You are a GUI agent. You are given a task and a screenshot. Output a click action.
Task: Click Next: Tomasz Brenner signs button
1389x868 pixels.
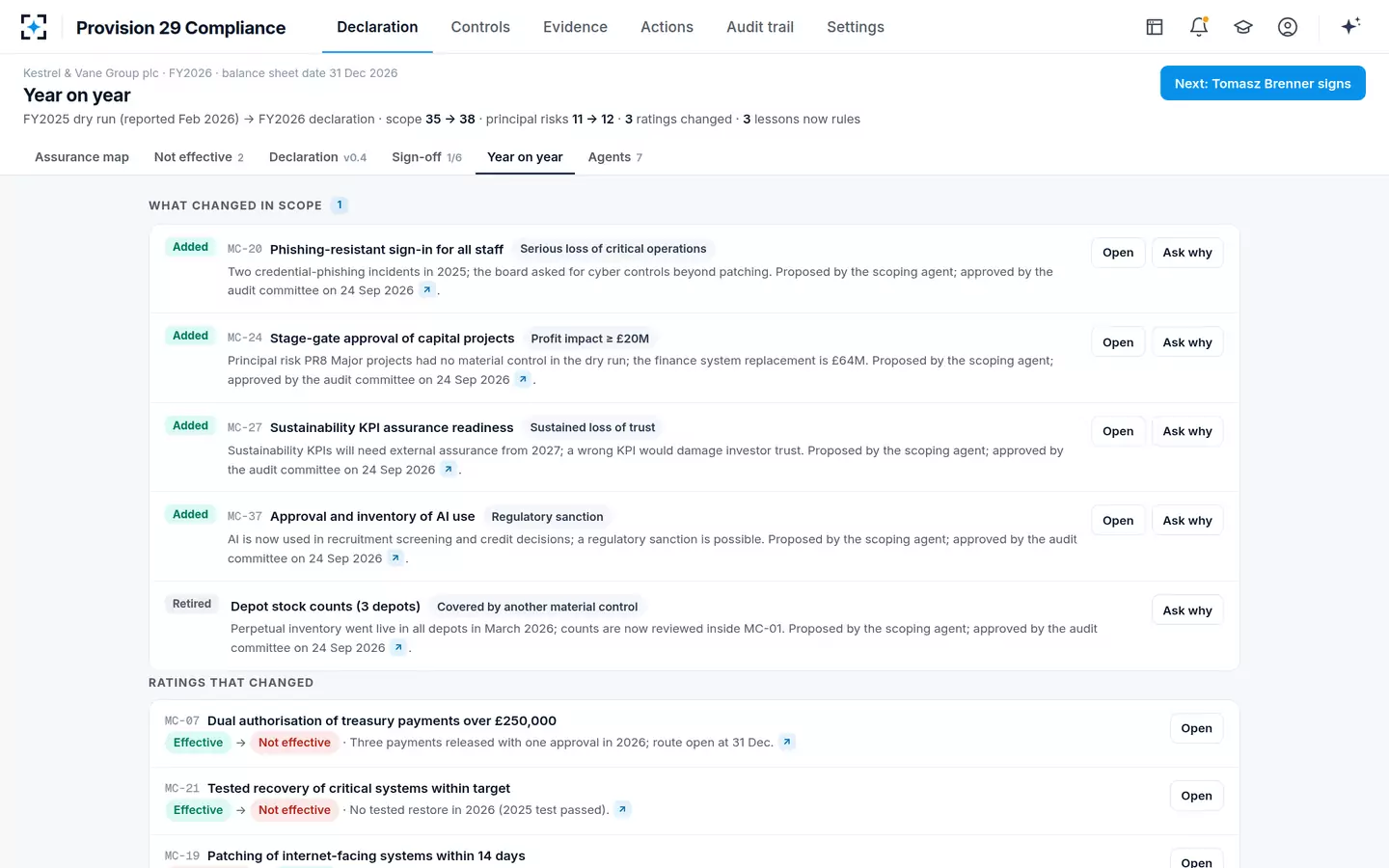click(x=1263, y=83)
